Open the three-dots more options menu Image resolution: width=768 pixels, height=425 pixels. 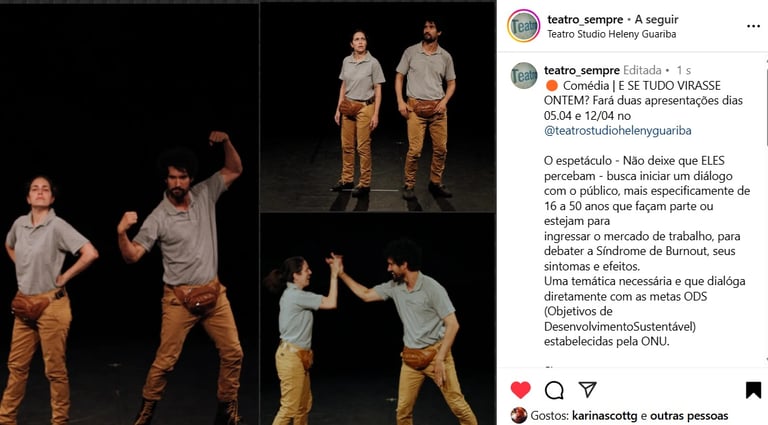[x=753, y=26]
